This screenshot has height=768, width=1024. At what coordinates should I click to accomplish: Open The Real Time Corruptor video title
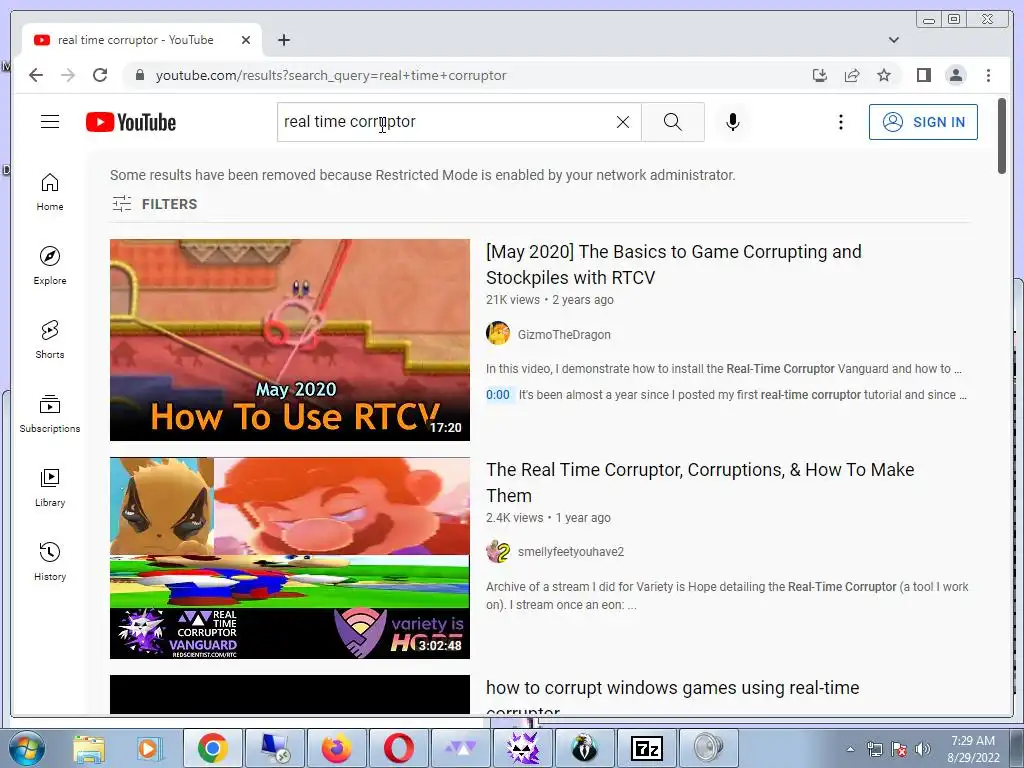coord(700,482)
